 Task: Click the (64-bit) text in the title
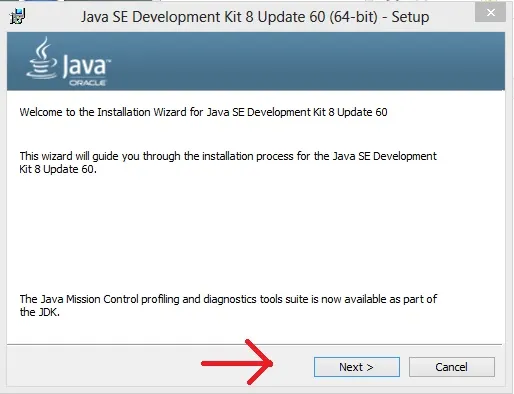353,17
